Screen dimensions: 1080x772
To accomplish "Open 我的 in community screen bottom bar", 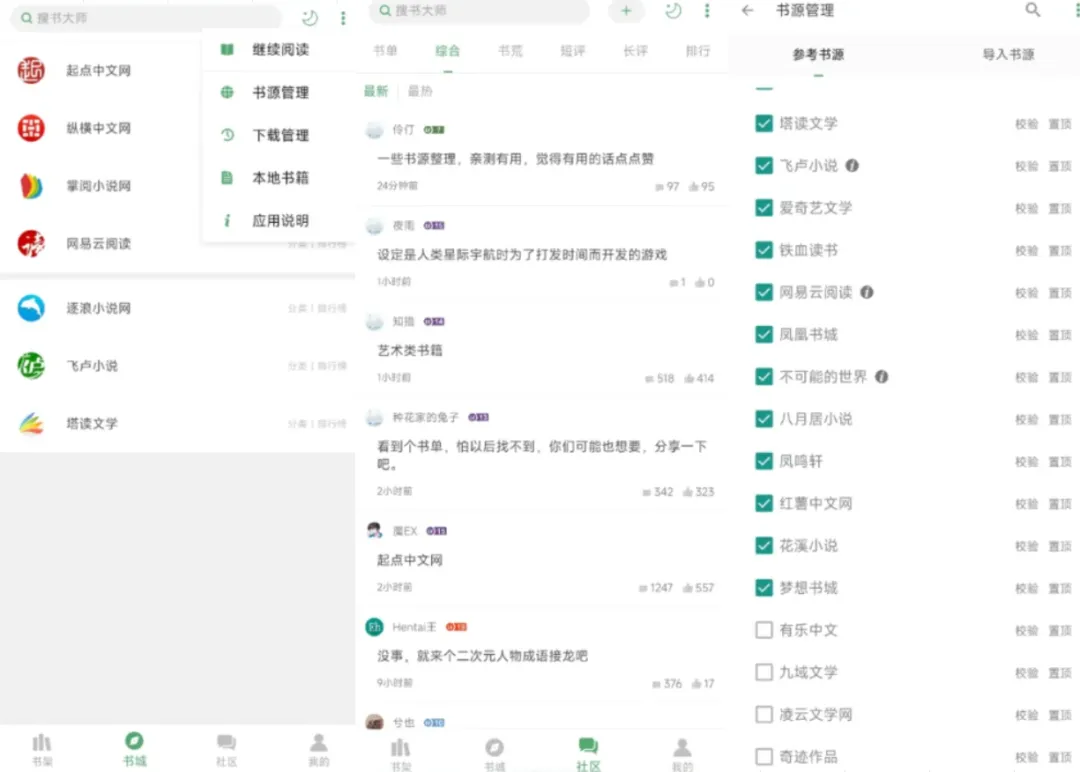I will pyautogui.click(x=682, y=755).
